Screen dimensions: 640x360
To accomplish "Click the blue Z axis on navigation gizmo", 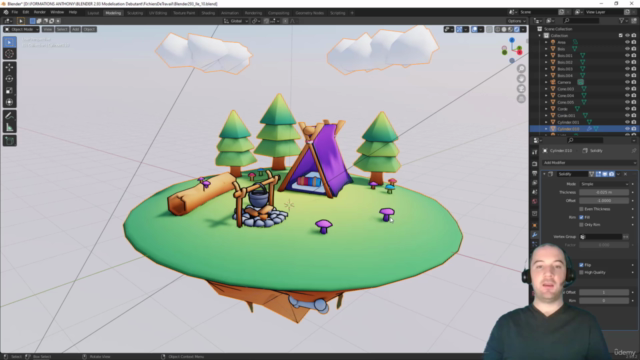I will (512, 40).
